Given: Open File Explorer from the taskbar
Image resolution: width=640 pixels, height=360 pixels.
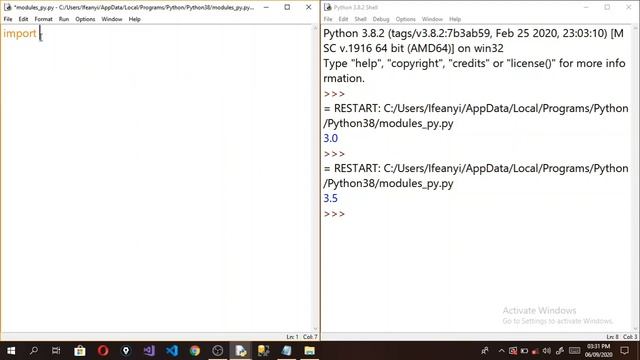Looking at the screenshot, I should click(309, 351).
